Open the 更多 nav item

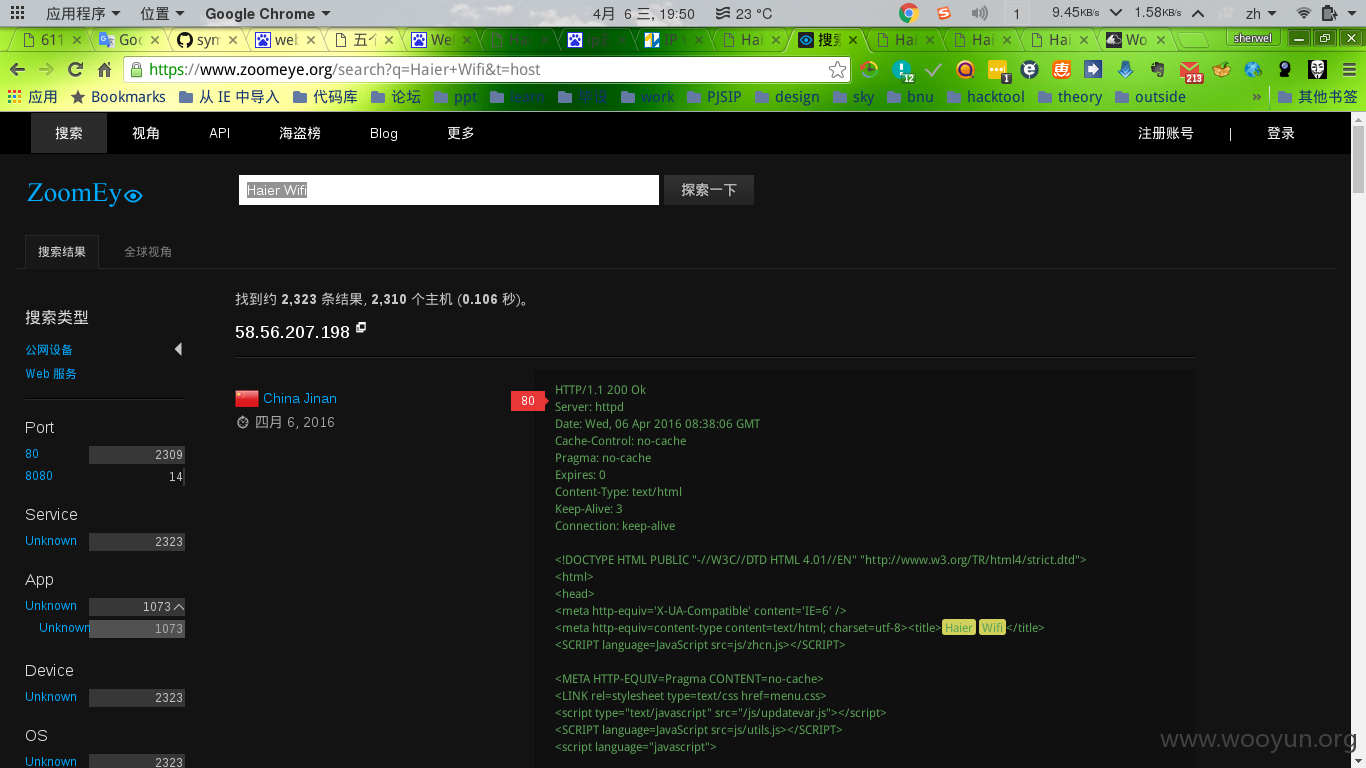pyautogui.click(x=461, y=133)
